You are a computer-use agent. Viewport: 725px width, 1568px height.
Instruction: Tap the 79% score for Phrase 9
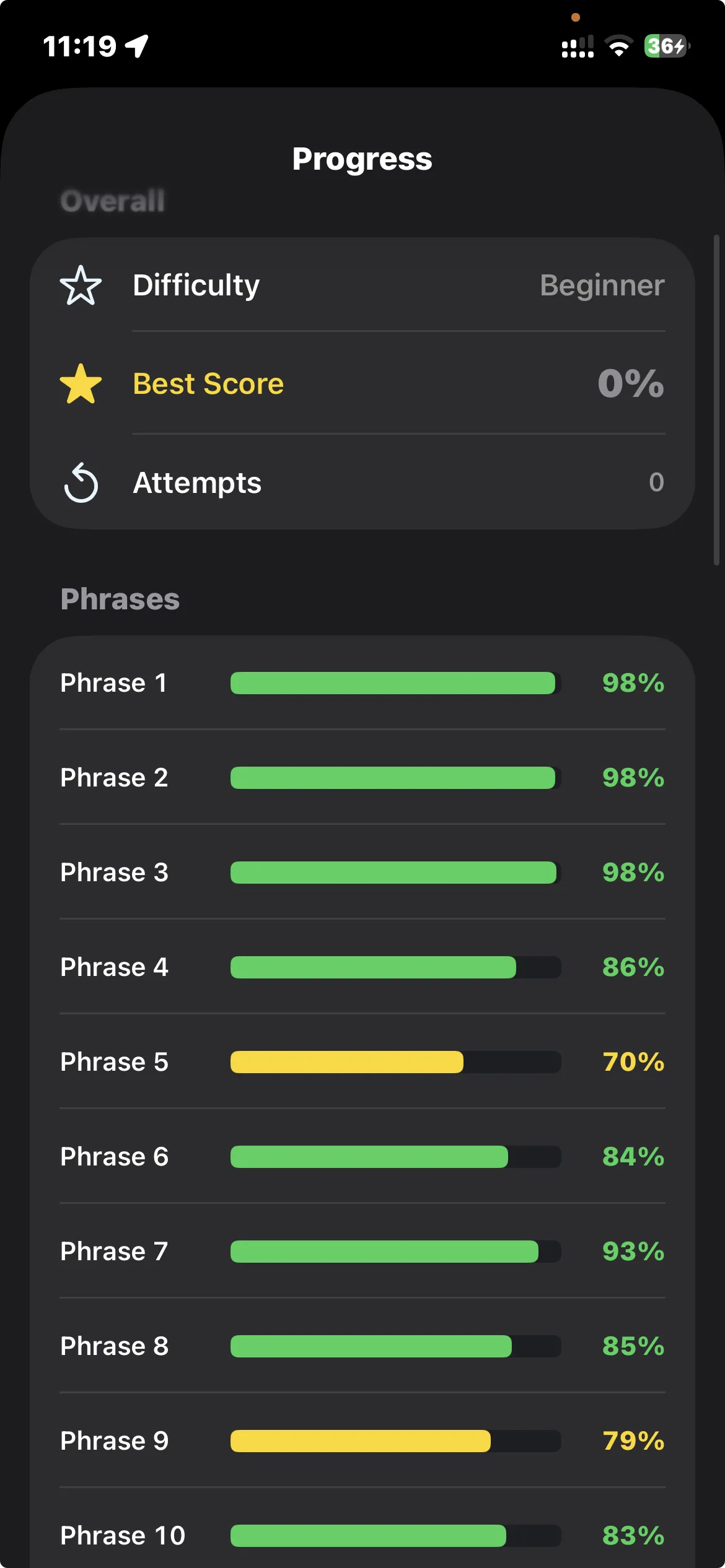click(633, 1441)
